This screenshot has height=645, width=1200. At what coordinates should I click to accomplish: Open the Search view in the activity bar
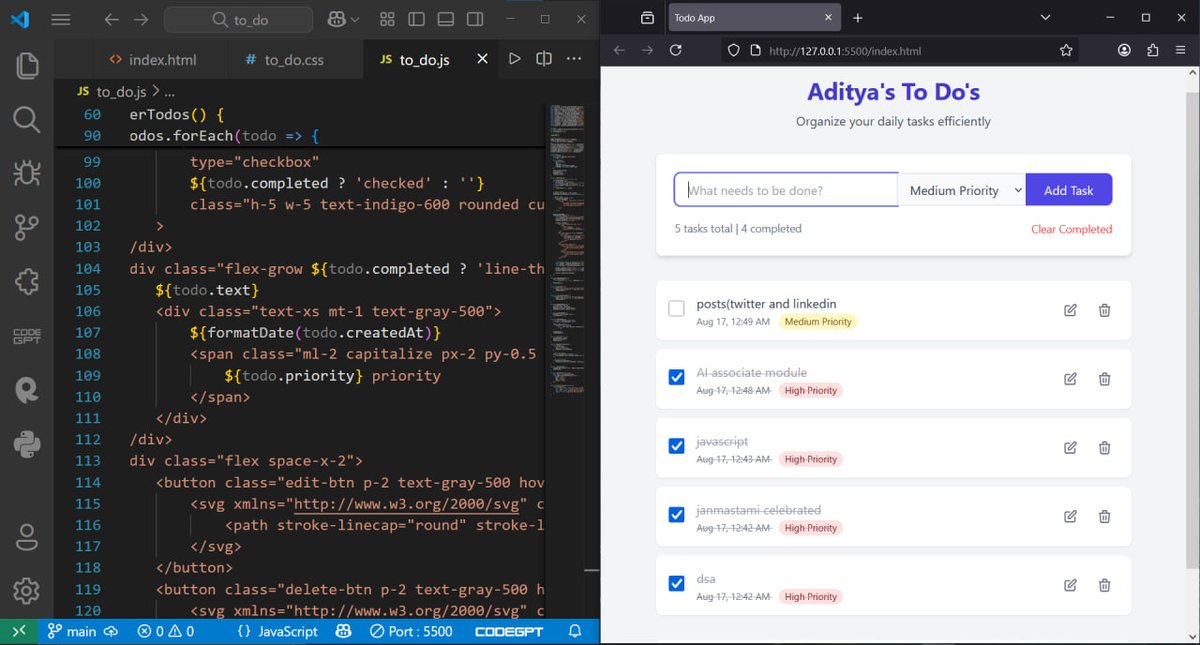(x=27, y=120)
